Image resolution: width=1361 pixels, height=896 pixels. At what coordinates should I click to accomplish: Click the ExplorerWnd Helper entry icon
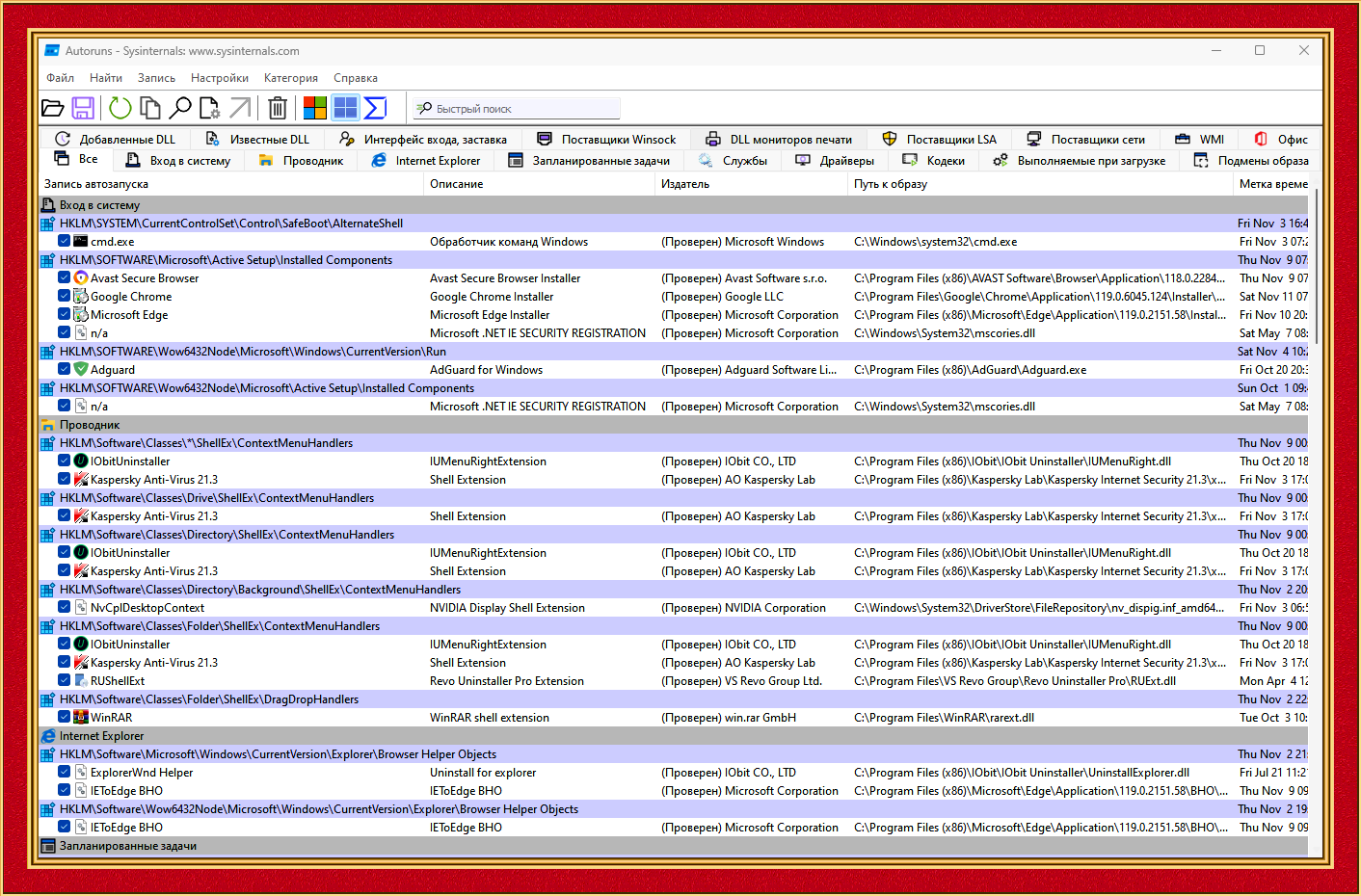pyautogui.click(x=81, y=773)
